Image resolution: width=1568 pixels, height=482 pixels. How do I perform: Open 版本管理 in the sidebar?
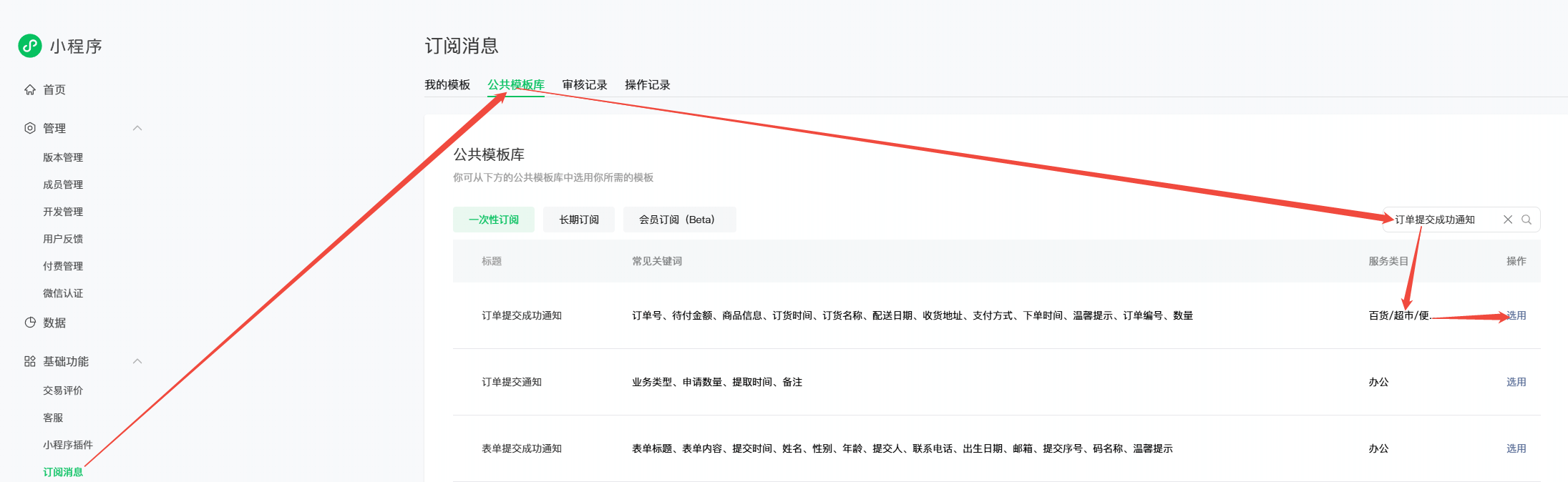(63, 157)
